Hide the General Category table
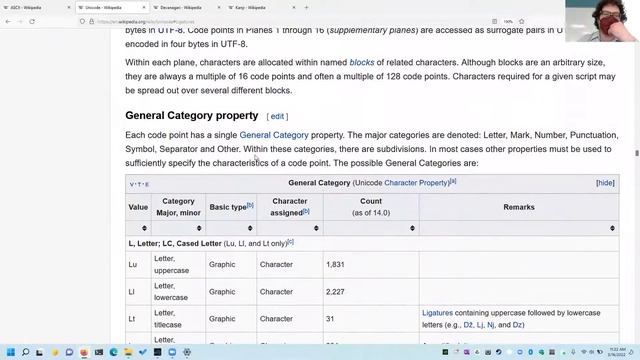Screen dimensions: 640x360 [605, 183]
